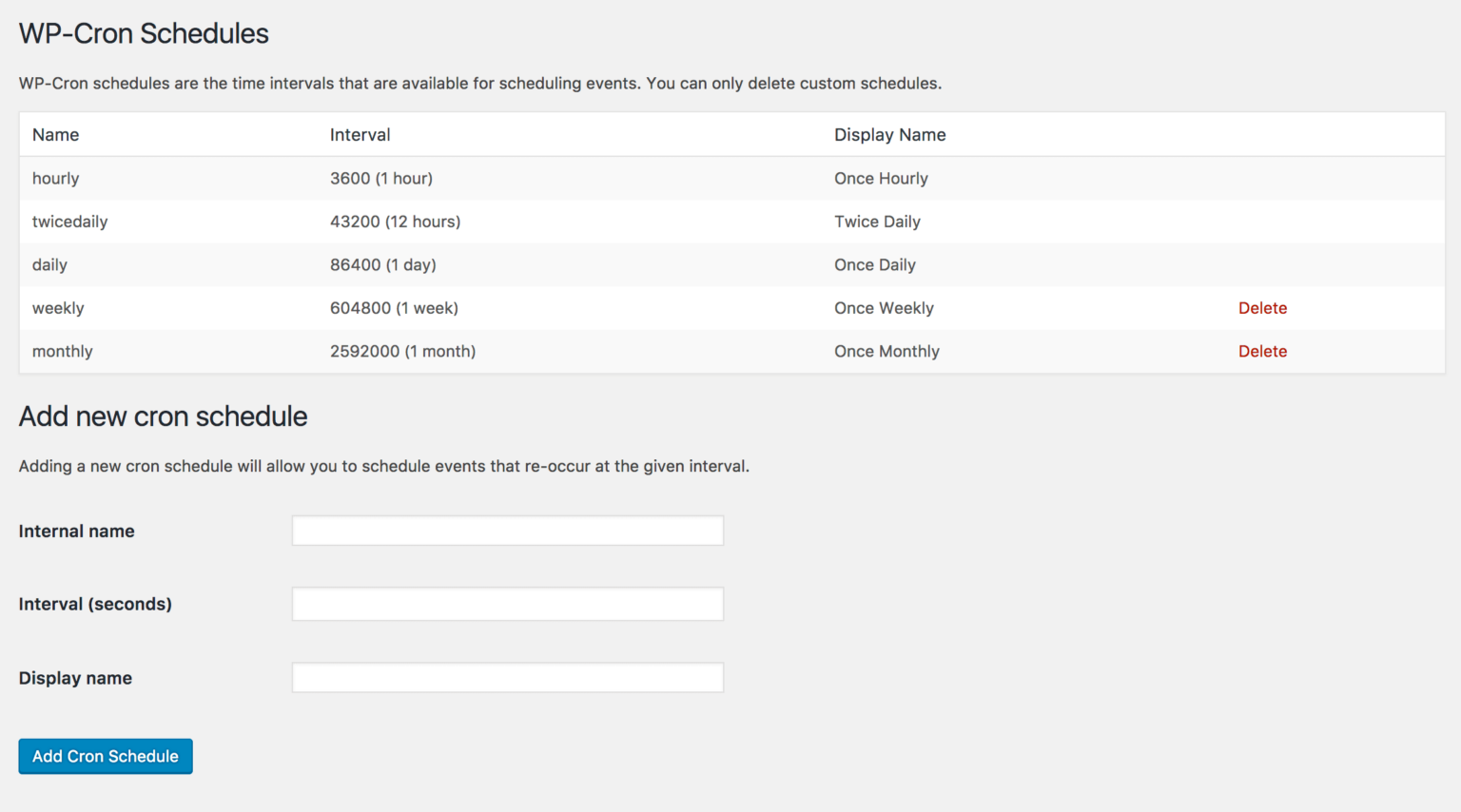Click the 'WP-Cron Schedules' page heading
This screenshot has height=812, width=1461.
144,33
